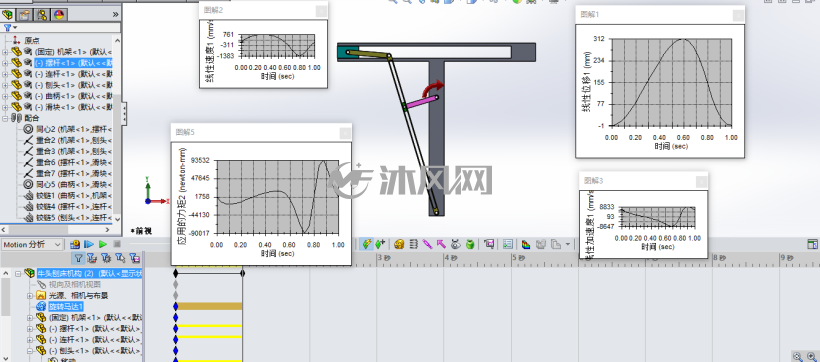
Task: Click the Spring icon in MotionManager
Action: tap(413, 244)
